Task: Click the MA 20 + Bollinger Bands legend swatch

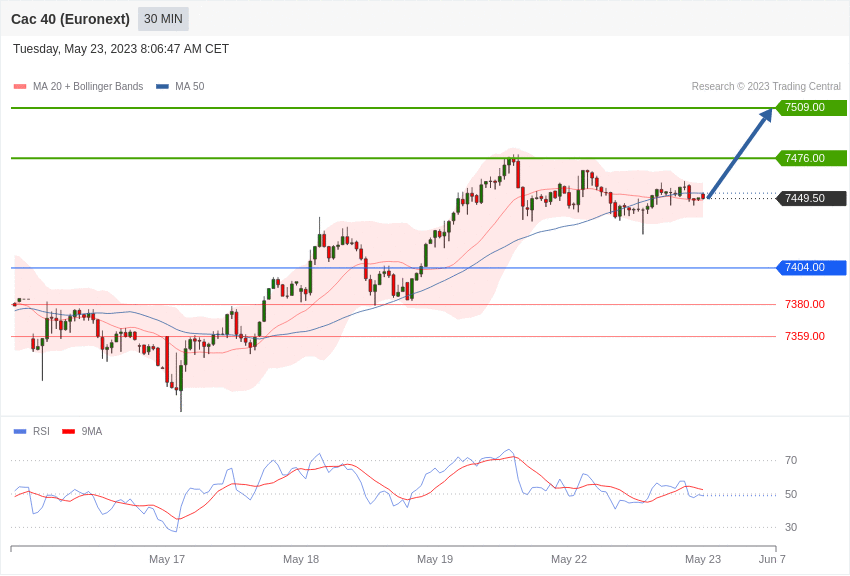Action: click(20, 87)
